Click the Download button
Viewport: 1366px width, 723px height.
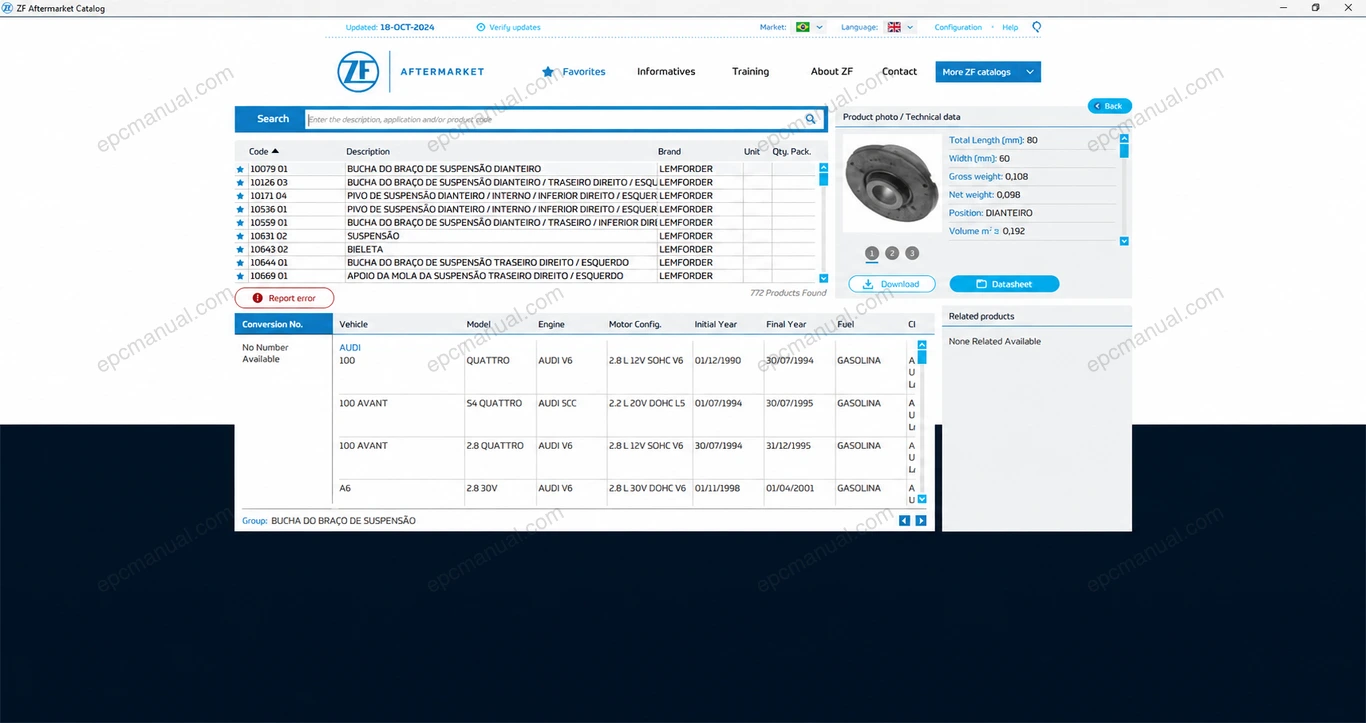coord(892,284)
